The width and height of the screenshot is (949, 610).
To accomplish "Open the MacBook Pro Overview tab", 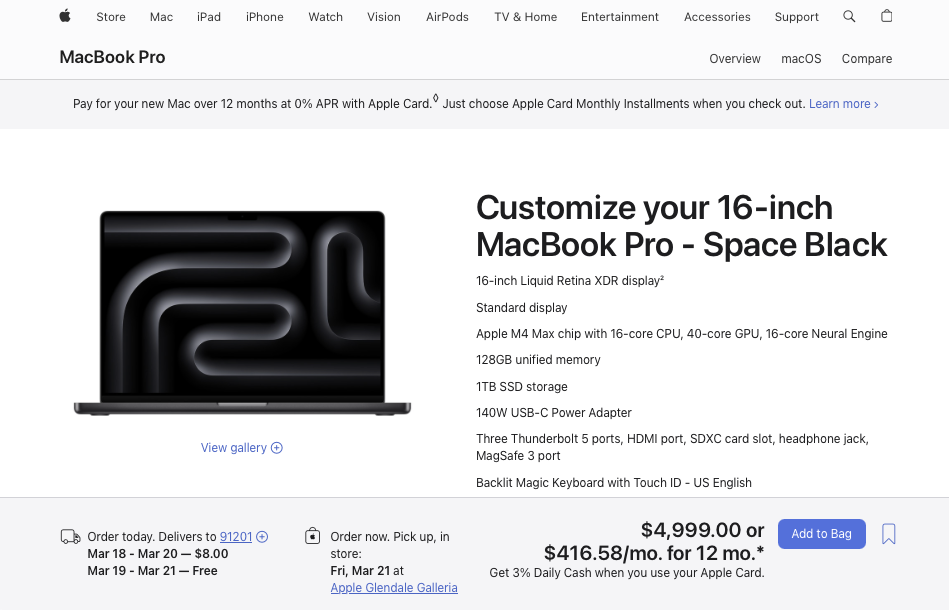I will point(735,59).
